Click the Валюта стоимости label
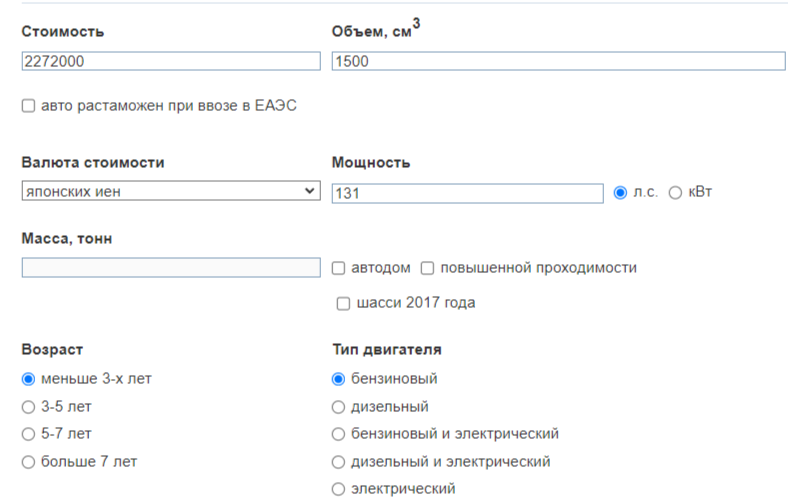The height and width of the screenshot is (498, 788). pos(93,163)
